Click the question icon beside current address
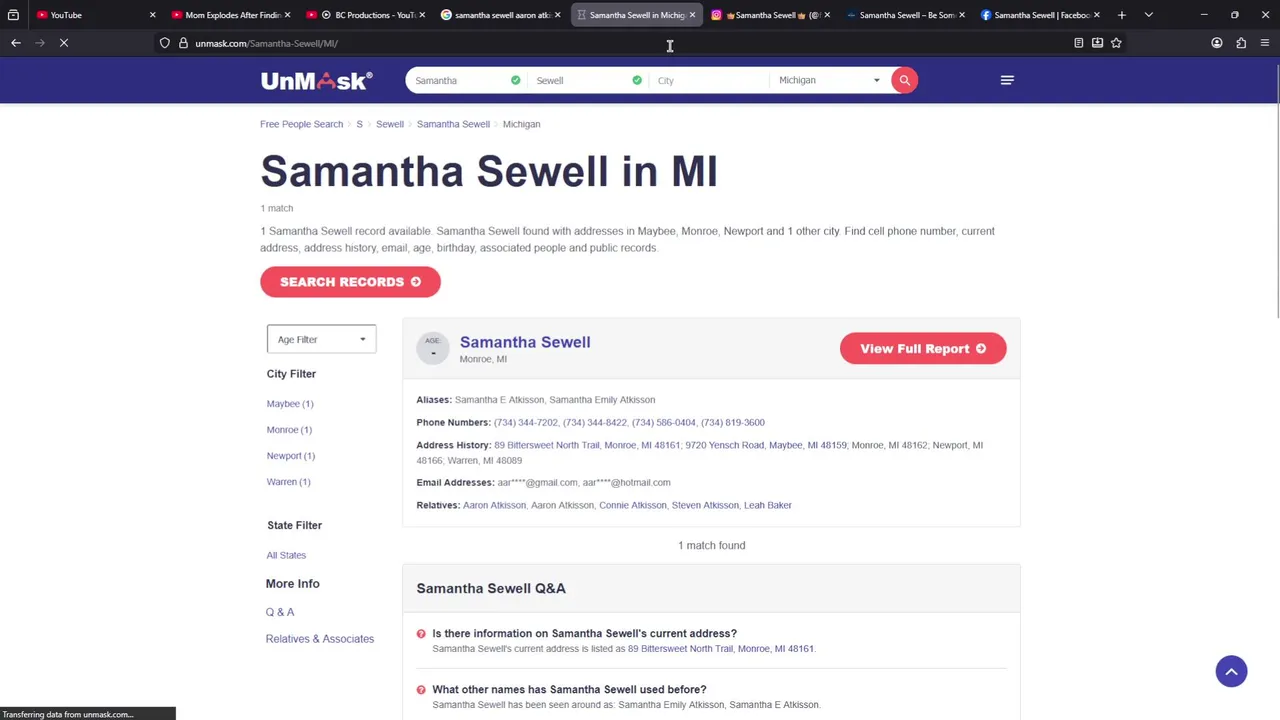1280x720 pixels. pyautogui.click(x=421, y=633)
